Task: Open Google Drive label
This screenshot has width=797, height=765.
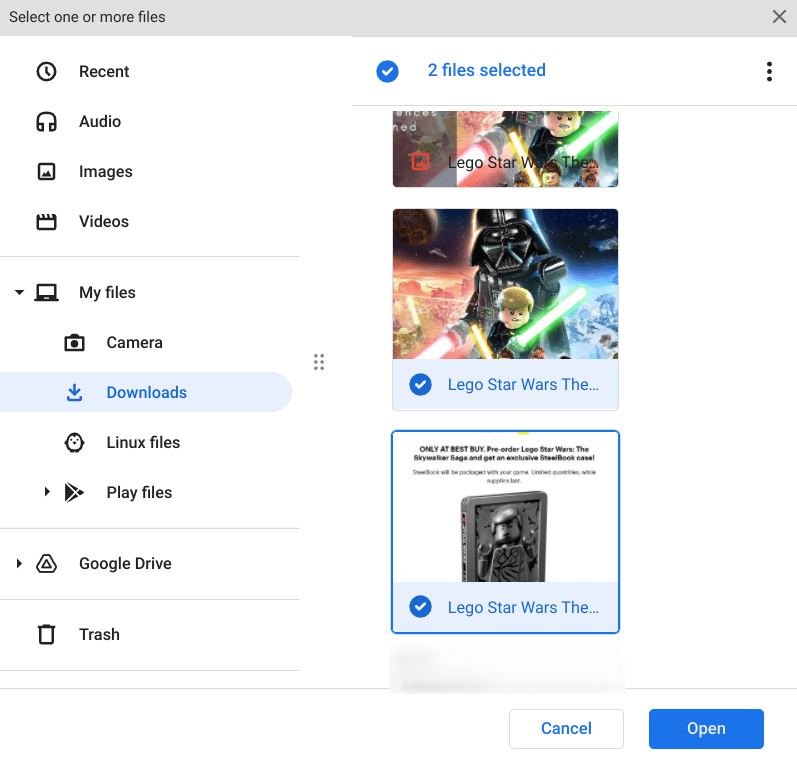Action: 125,564
